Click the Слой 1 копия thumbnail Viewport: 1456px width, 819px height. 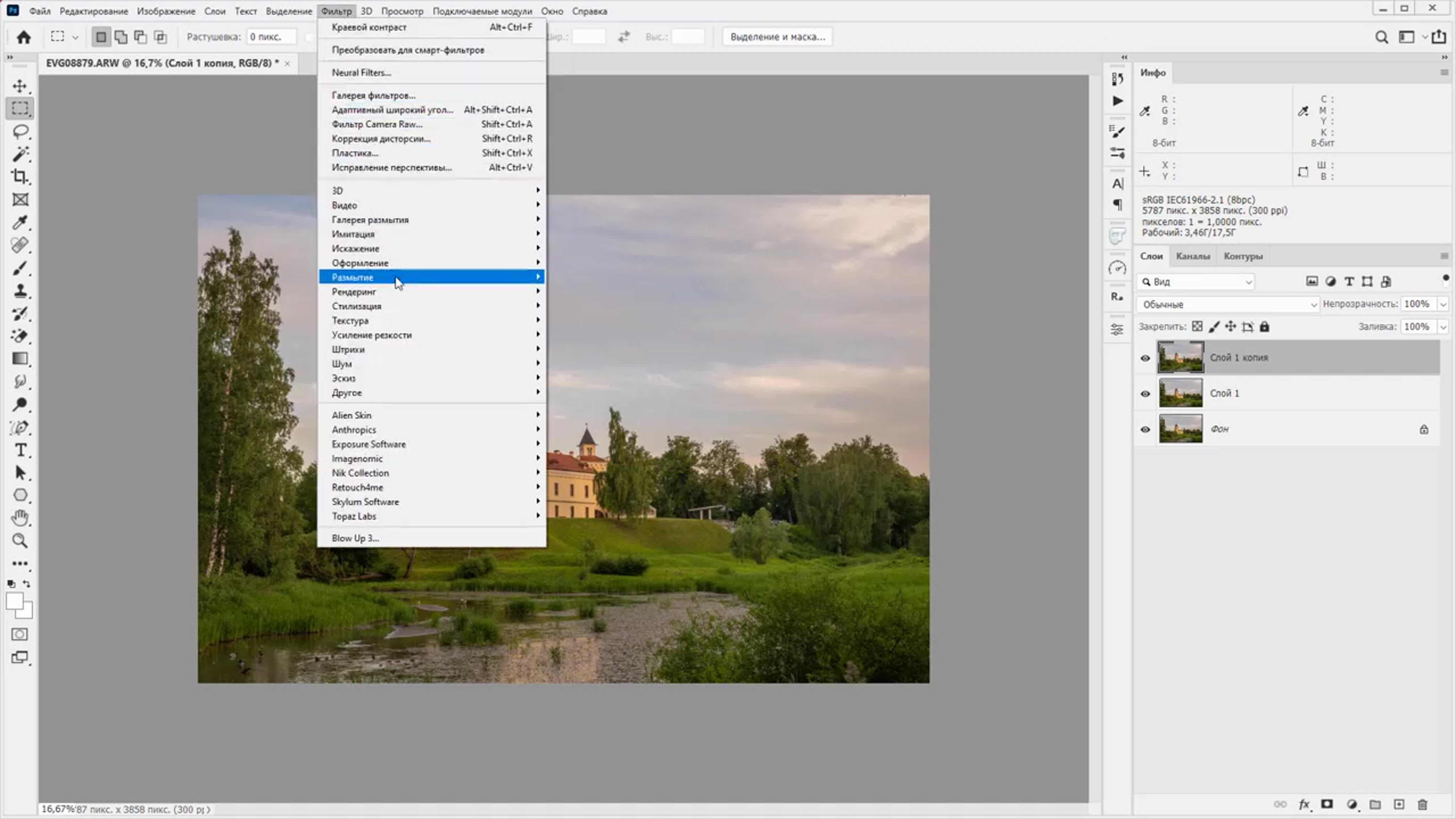click(x=1180, y=357)
